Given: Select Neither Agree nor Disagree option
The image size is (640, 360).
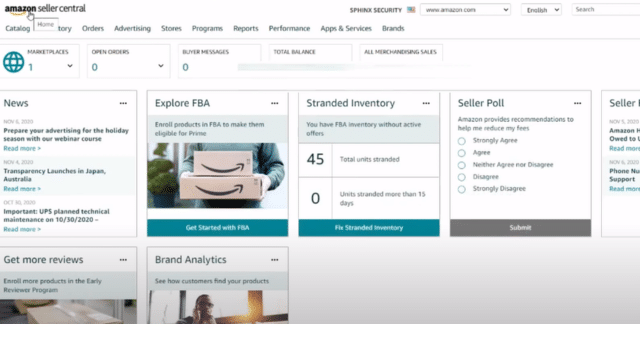Looking at the screenshot, I should pos(462,165).
